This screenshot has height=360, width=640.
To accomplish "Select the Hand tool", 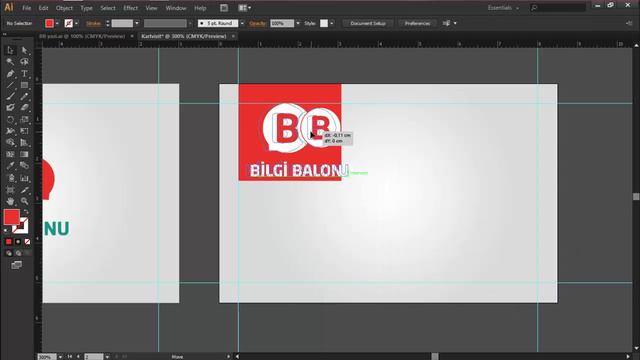I will point(10,201).
